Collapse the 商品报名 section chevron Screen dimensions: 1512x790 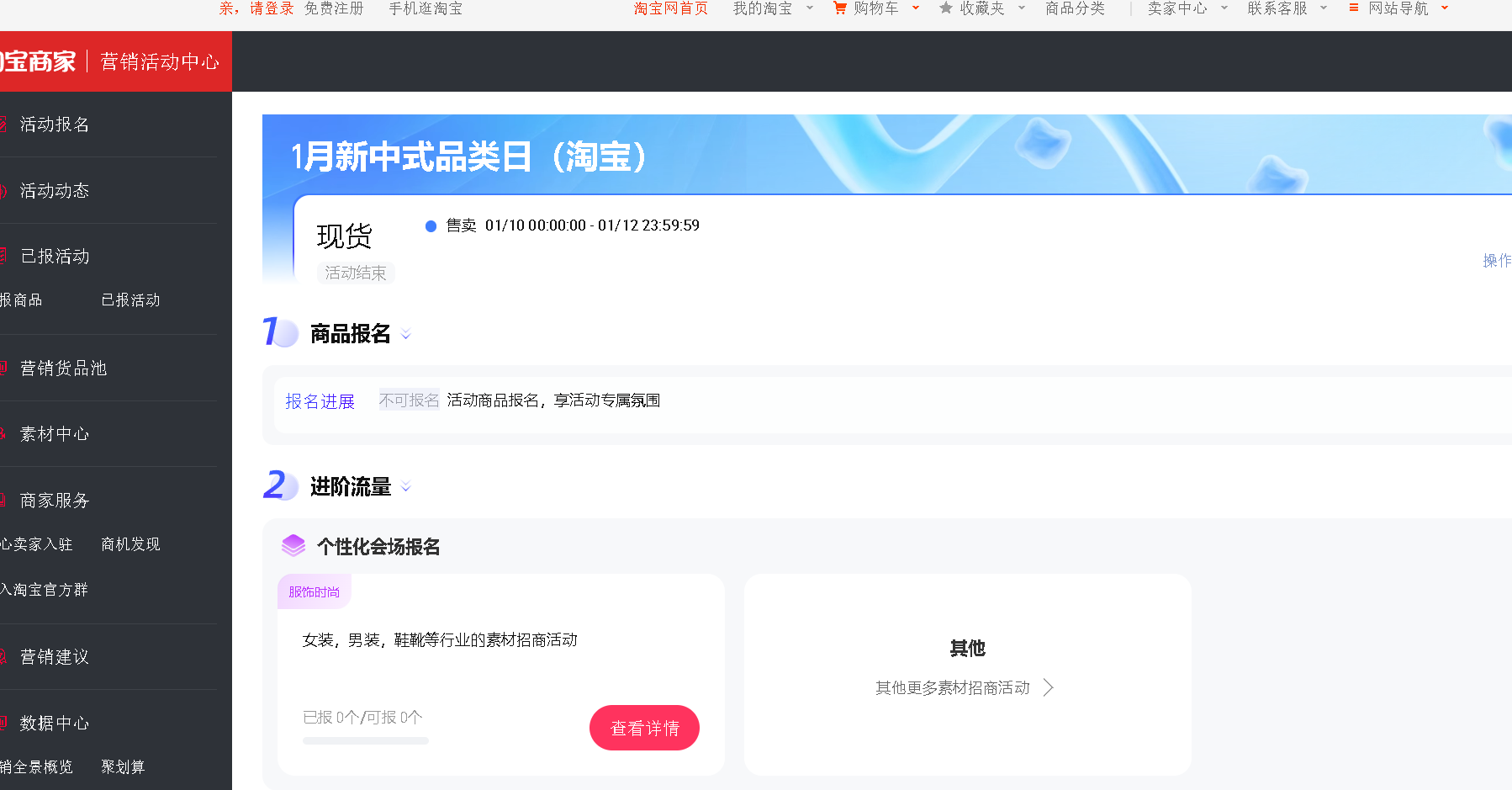coord(406,335)
